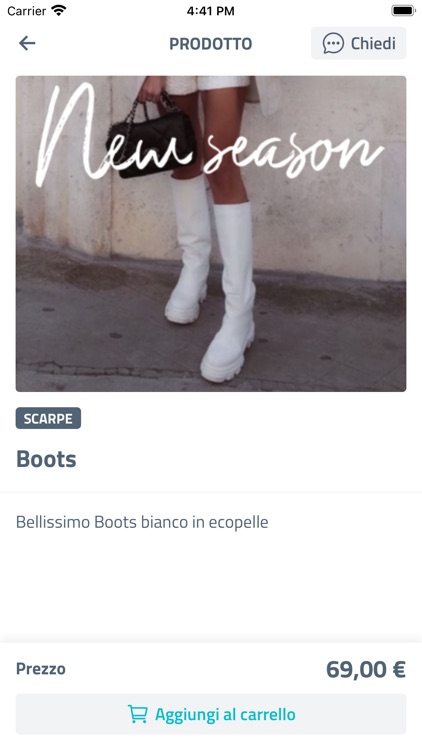Tap the back arrow icon
Viewport: 422px width, 750px height.
(x=27, y=43)
